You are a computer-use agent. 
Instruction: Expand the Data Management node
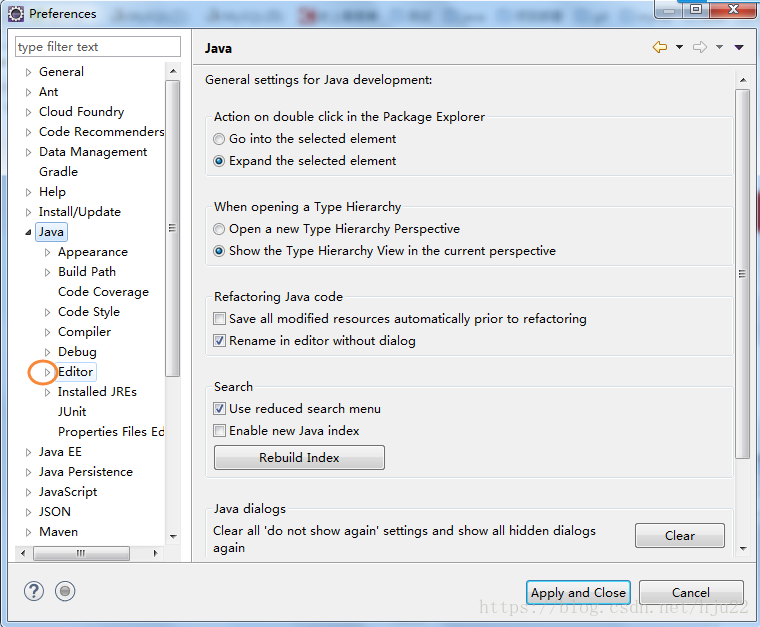click(28, 152)
